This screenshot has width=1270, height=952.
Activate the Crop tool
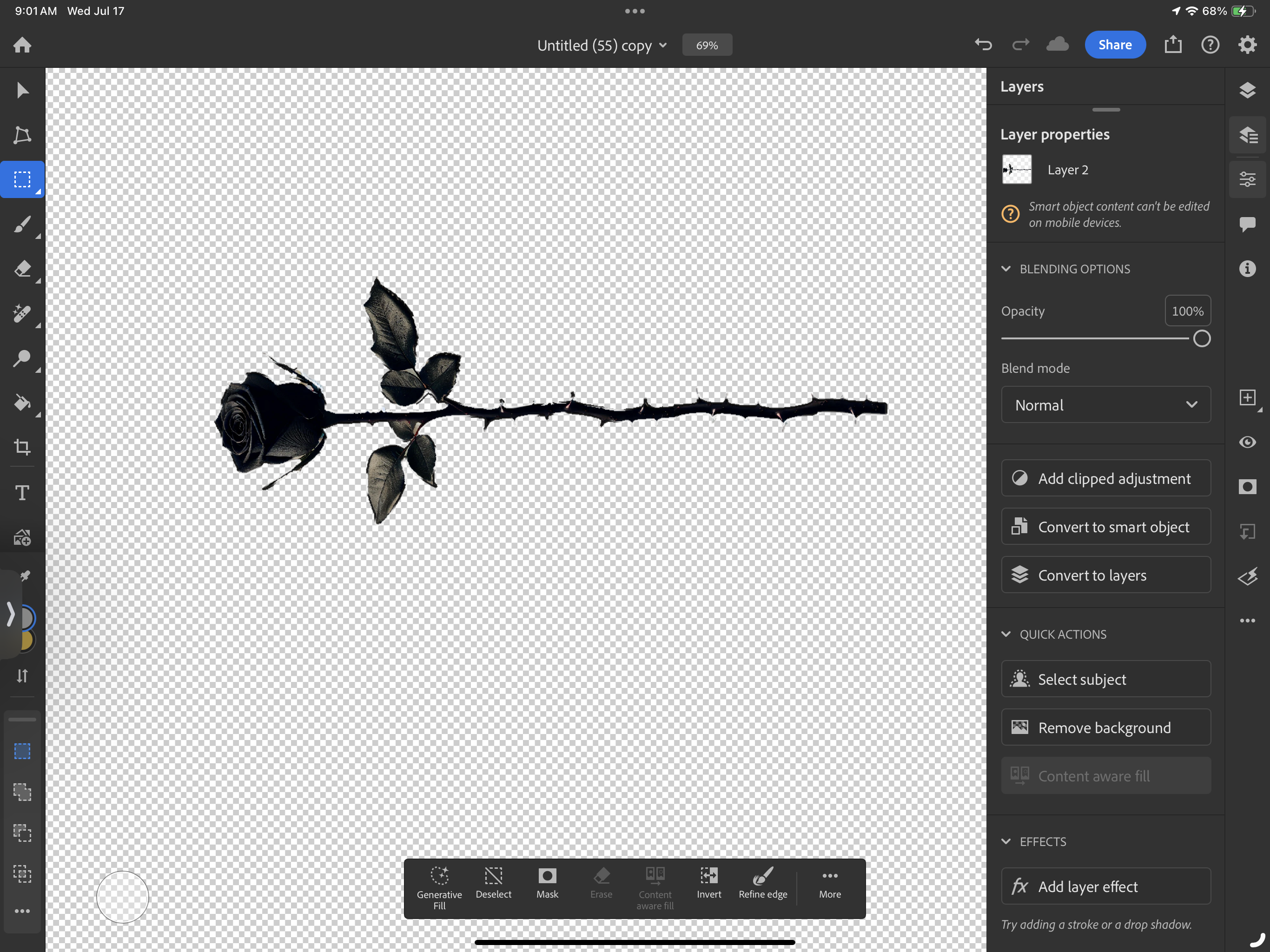tap(22, 447)
